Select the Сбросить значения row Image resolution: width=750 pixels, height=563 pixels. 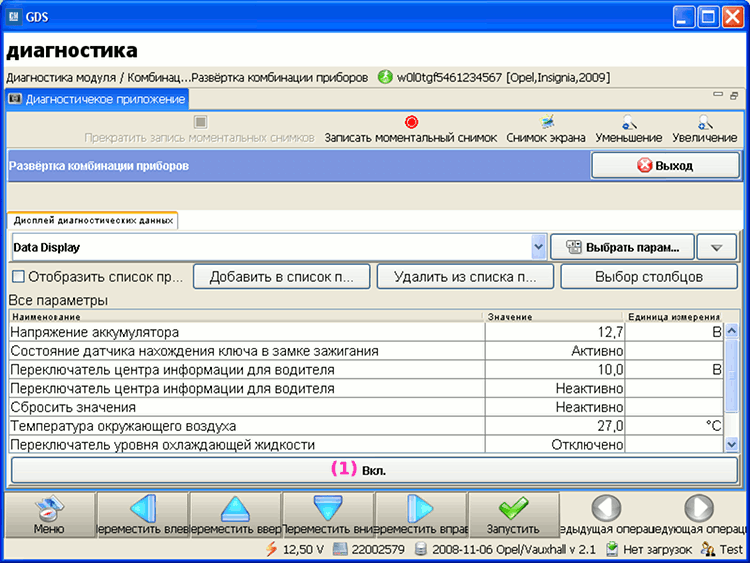point(366,407)
